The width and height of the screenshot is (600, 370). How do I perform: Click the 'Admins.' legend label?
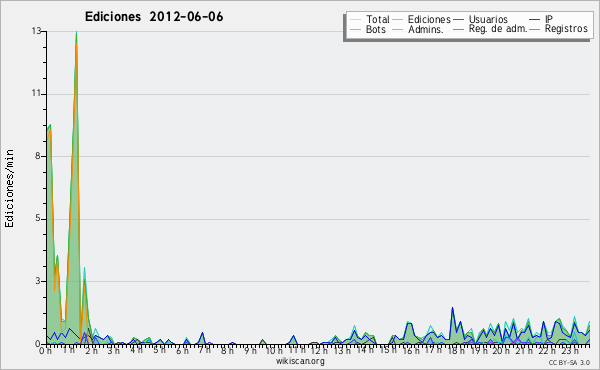point(426,29)
